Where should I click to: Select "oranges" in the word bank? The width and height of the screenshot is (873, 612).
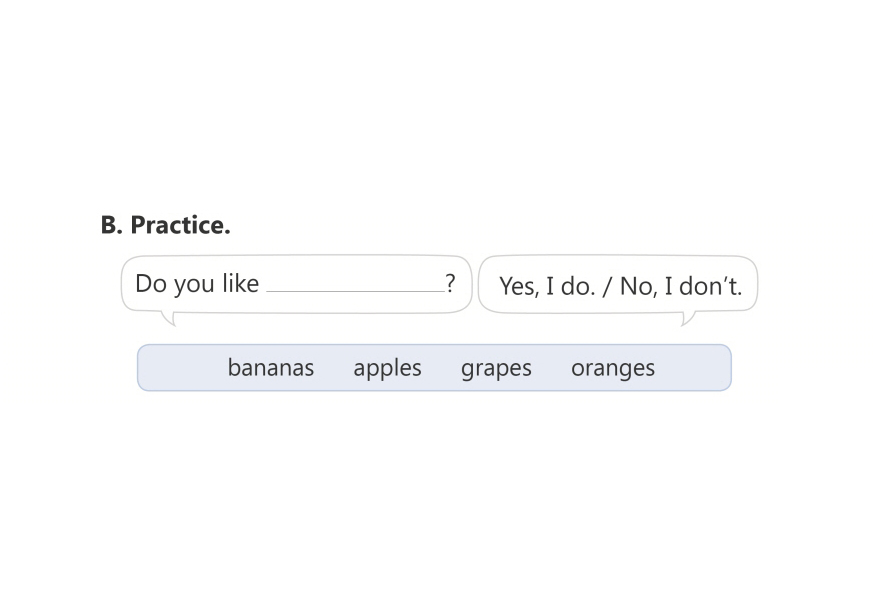(x=612, y=368)
